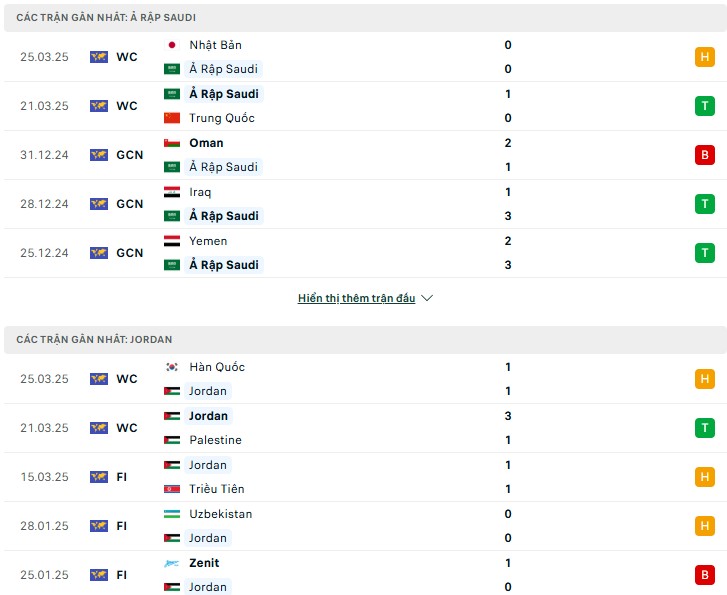Click the Yemen flag icon
Image resolution: width=727 pixels, height=595 pixels.
(x=172, y=241)
